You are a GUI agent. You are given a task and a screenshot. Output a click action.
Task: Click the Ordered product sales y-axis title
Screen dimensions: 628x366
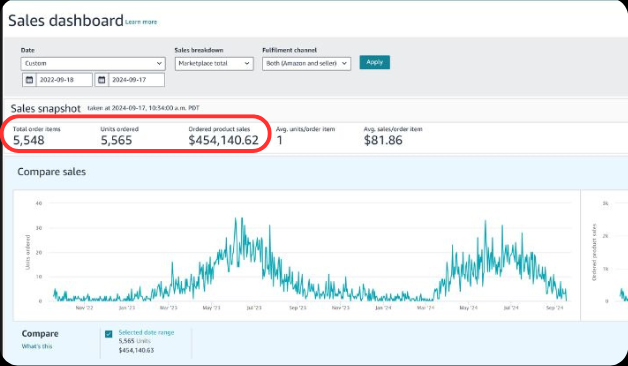pos(594,252)
